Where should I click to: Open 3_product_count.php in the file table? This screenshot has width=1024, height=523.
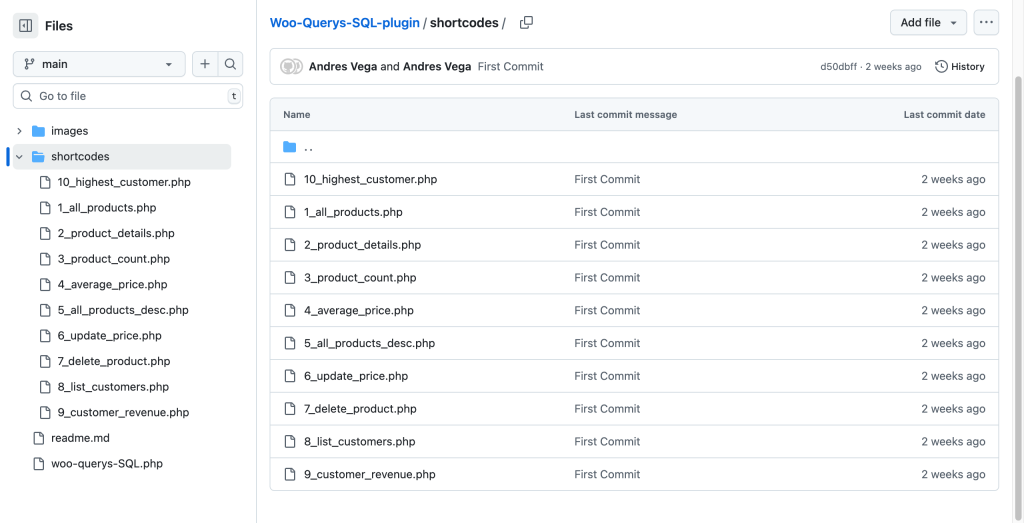point(360,277)
